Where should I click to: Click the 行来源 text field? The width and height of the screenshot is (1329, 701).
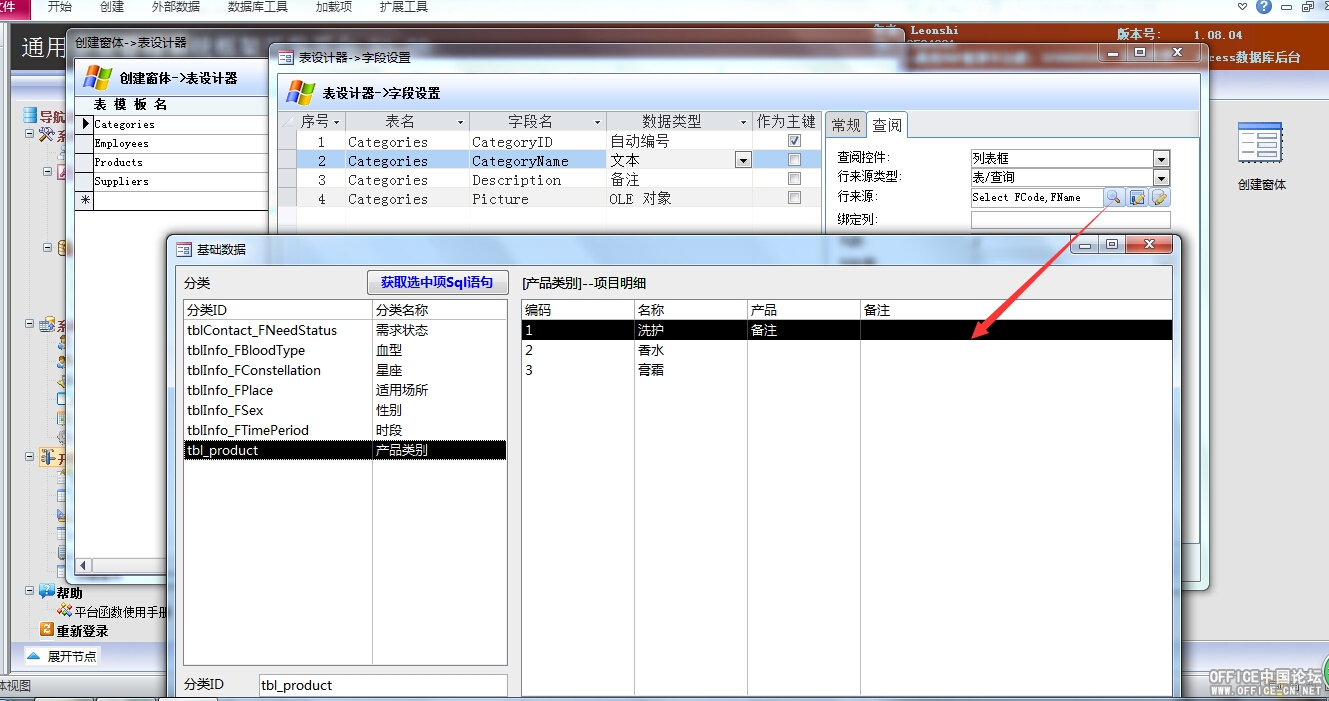1036,198
